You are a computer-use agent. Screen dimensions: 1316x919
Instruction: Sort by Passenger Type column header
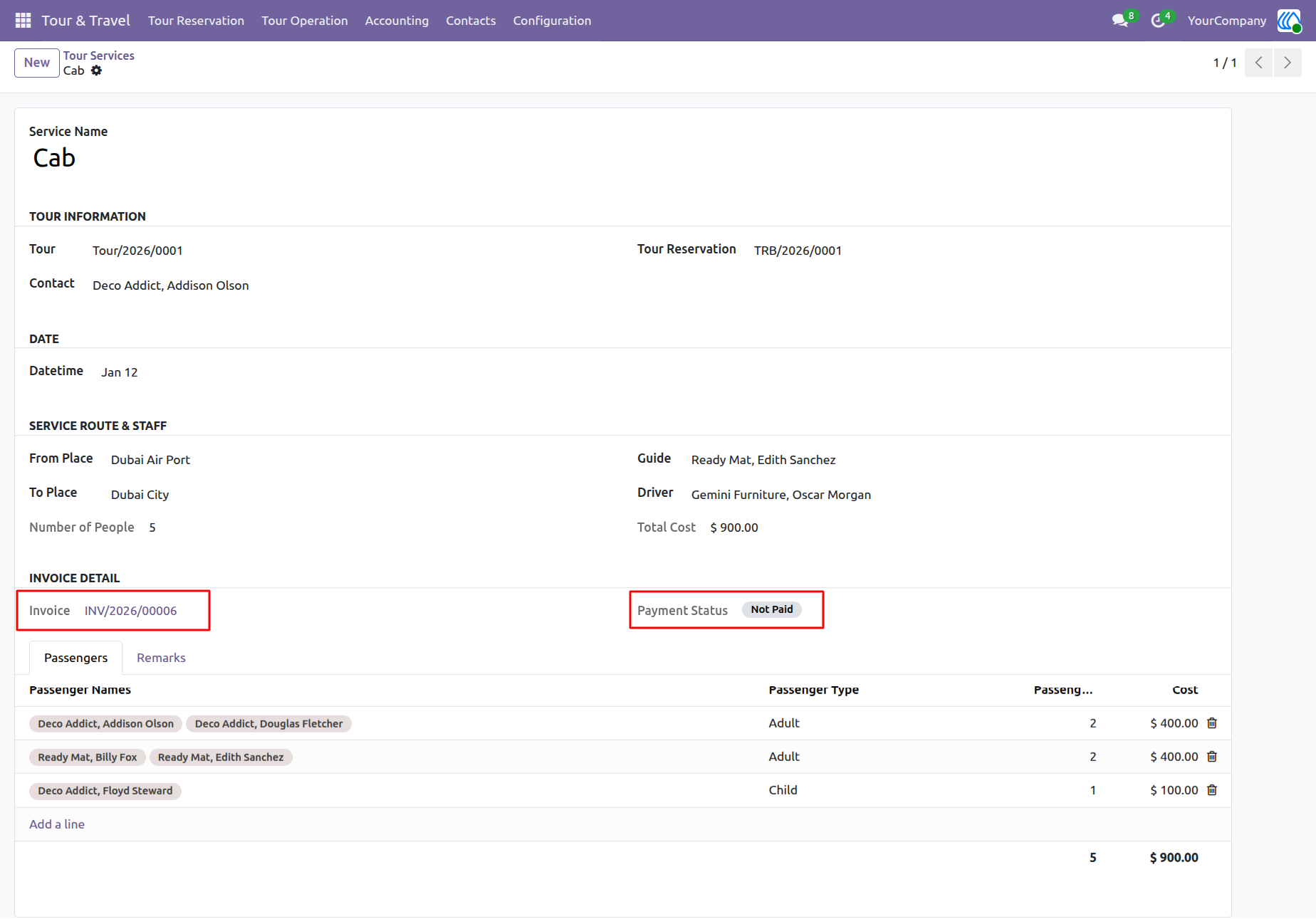point(813,690)
